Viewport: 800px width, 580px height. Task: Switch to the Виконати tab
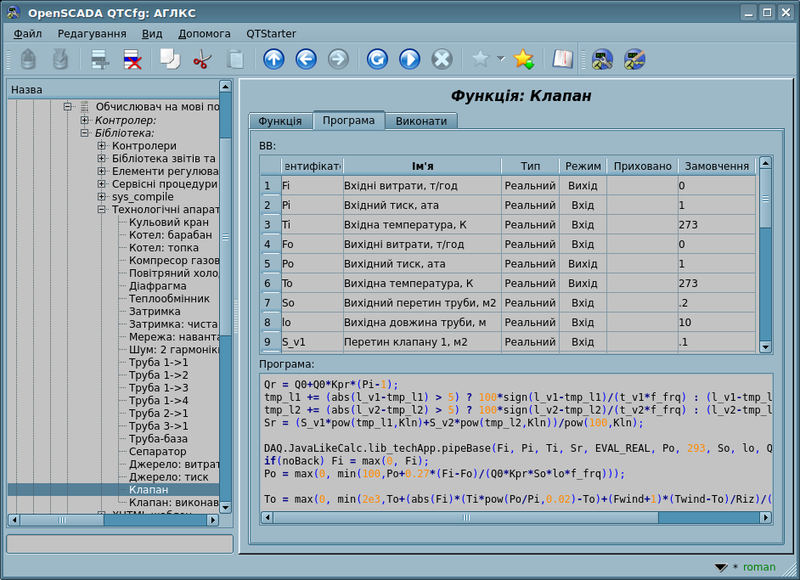click(x=421, y=121)
